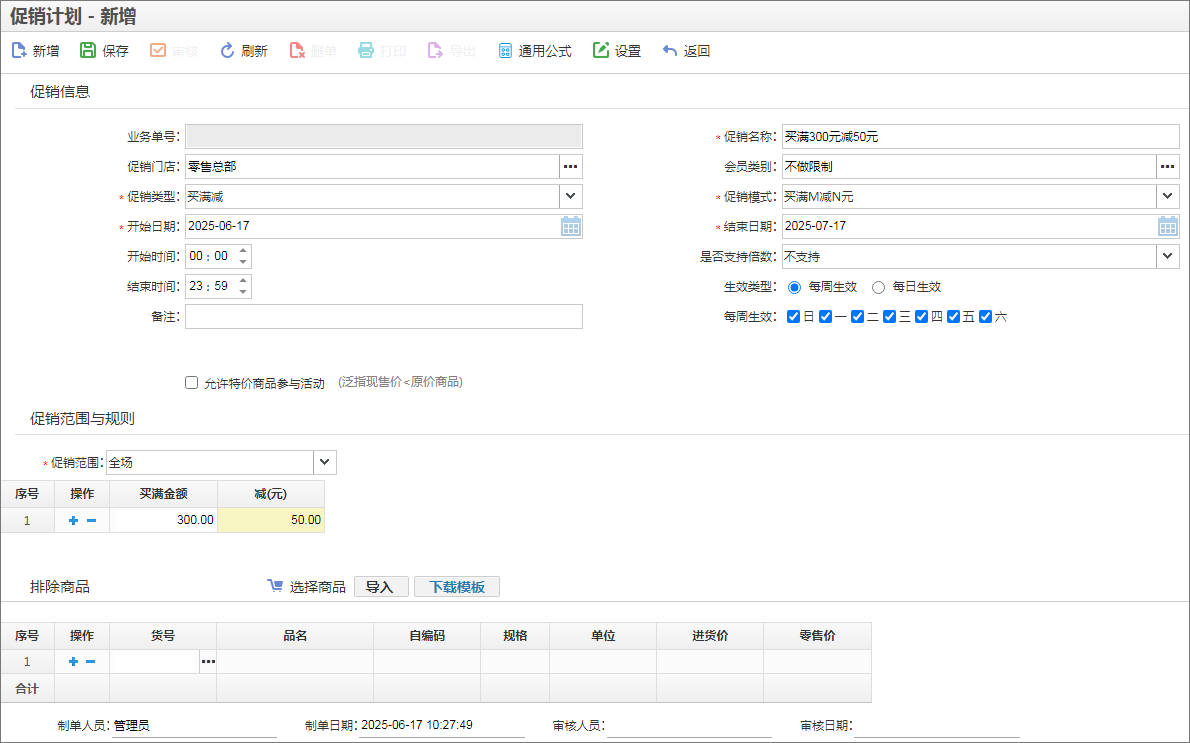Click the 品名 column header

(x=295, y=636)
